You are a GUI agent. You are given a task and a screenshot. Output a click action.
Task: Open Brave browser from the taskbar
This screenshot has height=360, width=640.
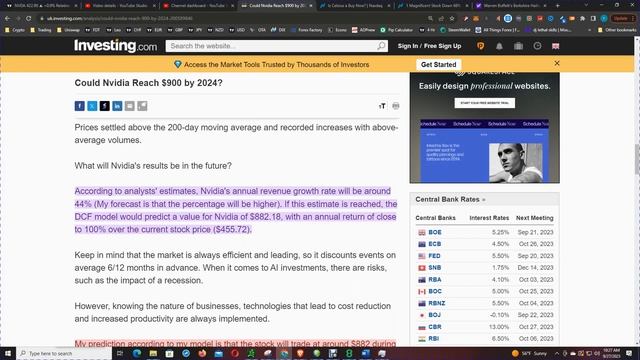pyautogui.click(x=300, y=353)
